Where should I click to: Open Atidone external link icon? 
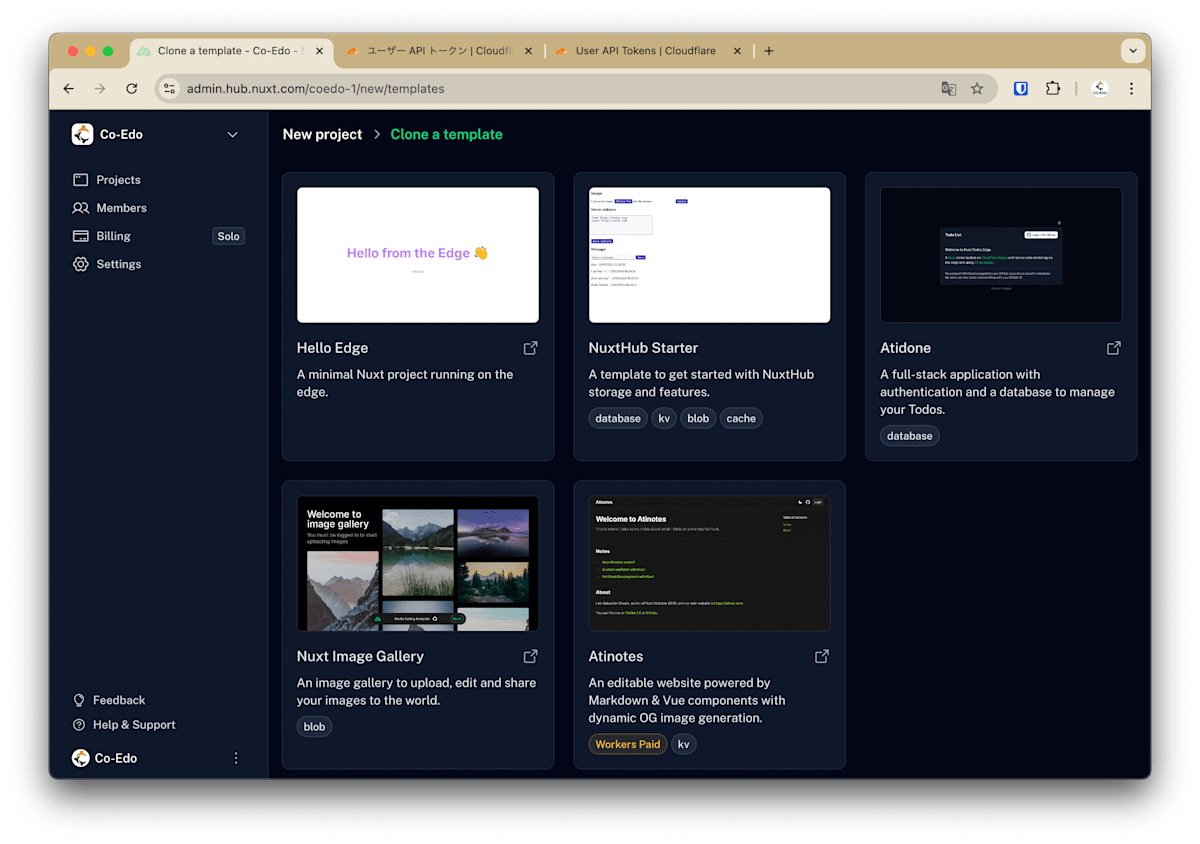pos(1114,348)
